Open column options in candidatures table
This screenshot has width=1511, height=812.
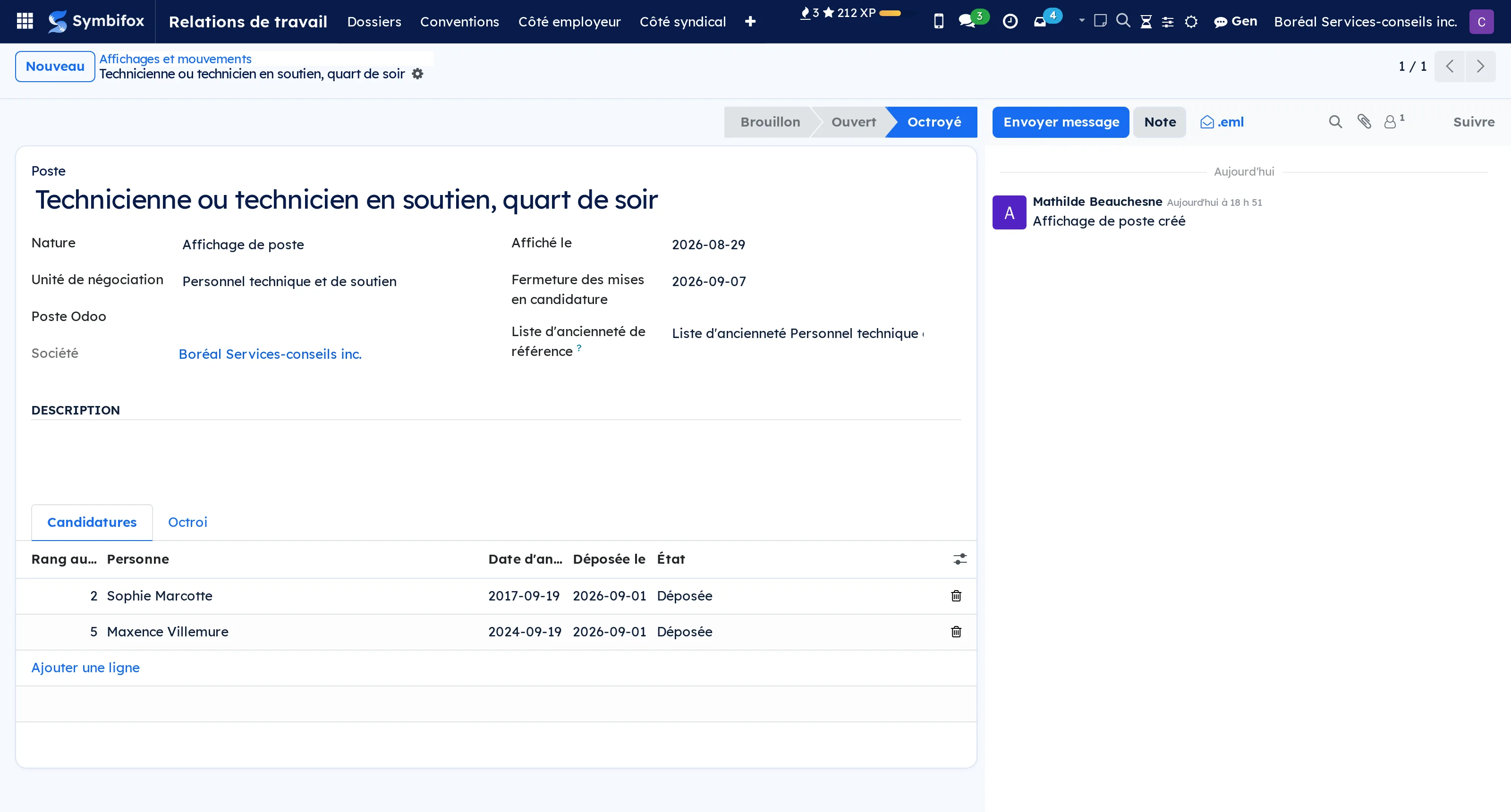tap(959, 559)
